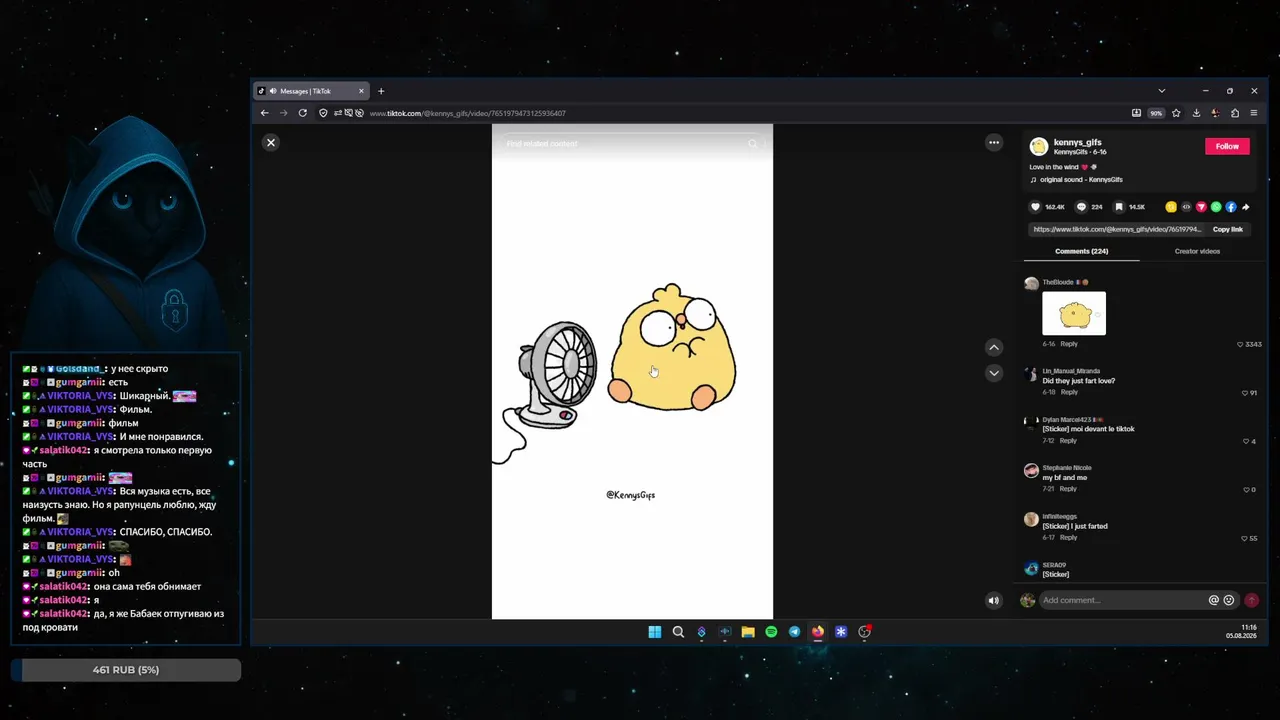Open TheBloude's commenter username

click(1057, 282)
